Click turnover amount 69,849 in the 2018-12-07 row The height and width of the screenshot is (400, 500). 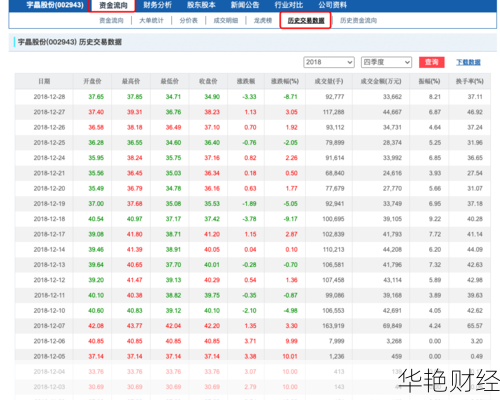coord(392,326)
